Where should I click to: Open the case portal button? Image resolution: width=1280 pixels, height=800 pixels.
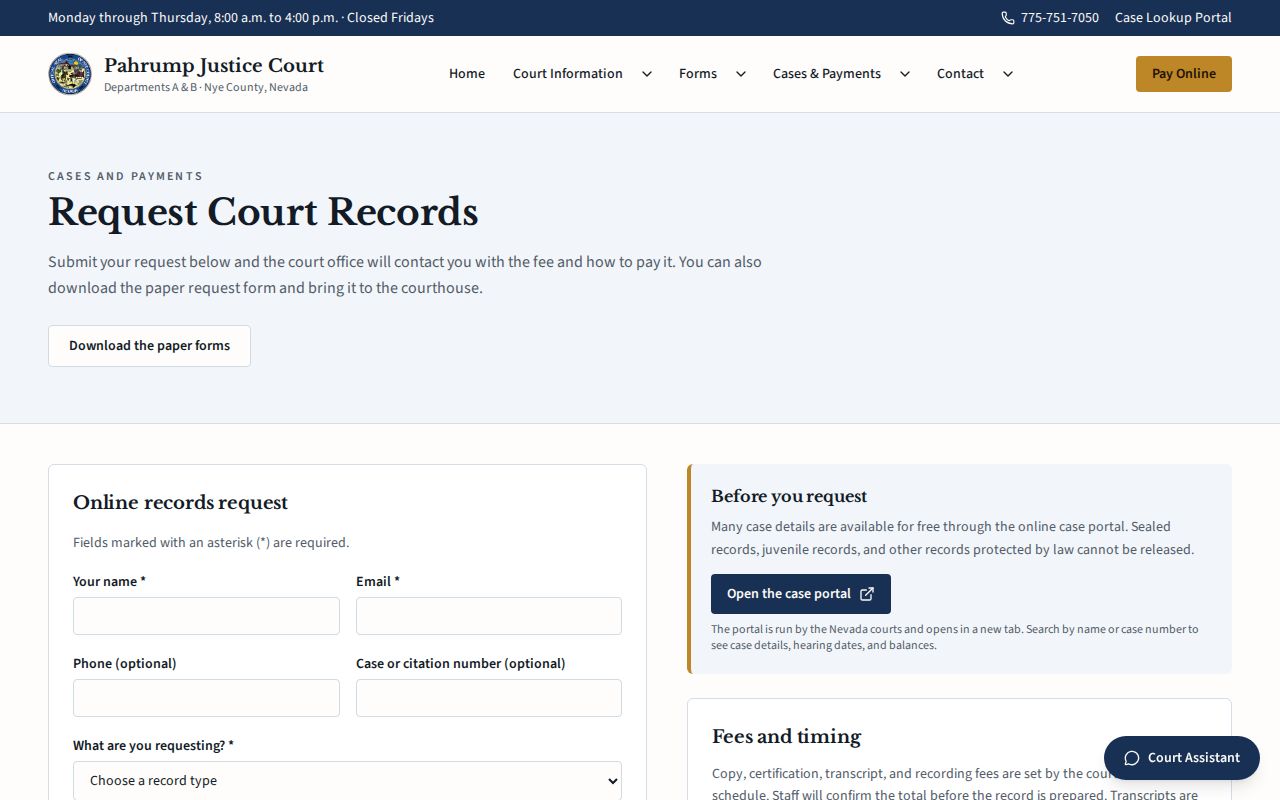point(801,594)
